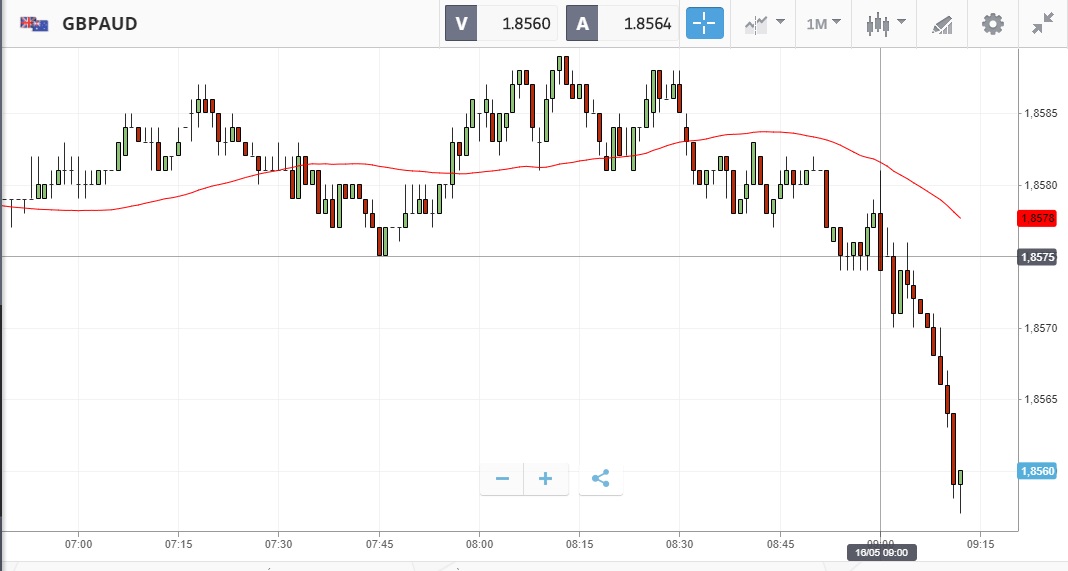Image resolution: width=1068 pixels, height=571 pixels.
Task: Click the A buy button
Action: tap(582, 23)
